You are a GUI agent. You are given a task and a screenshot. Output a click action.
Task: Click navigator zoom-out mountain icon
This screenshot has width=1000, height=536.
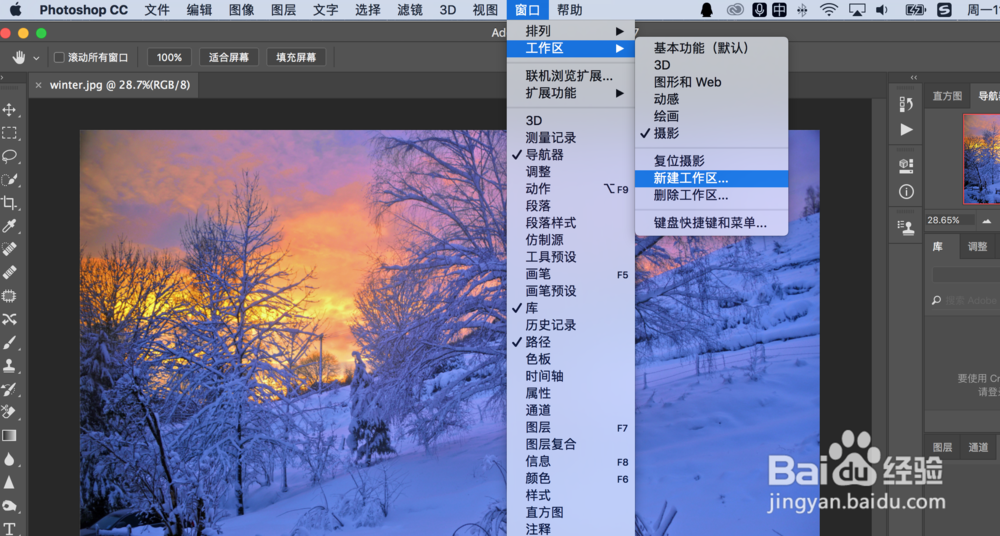point(987,221)
